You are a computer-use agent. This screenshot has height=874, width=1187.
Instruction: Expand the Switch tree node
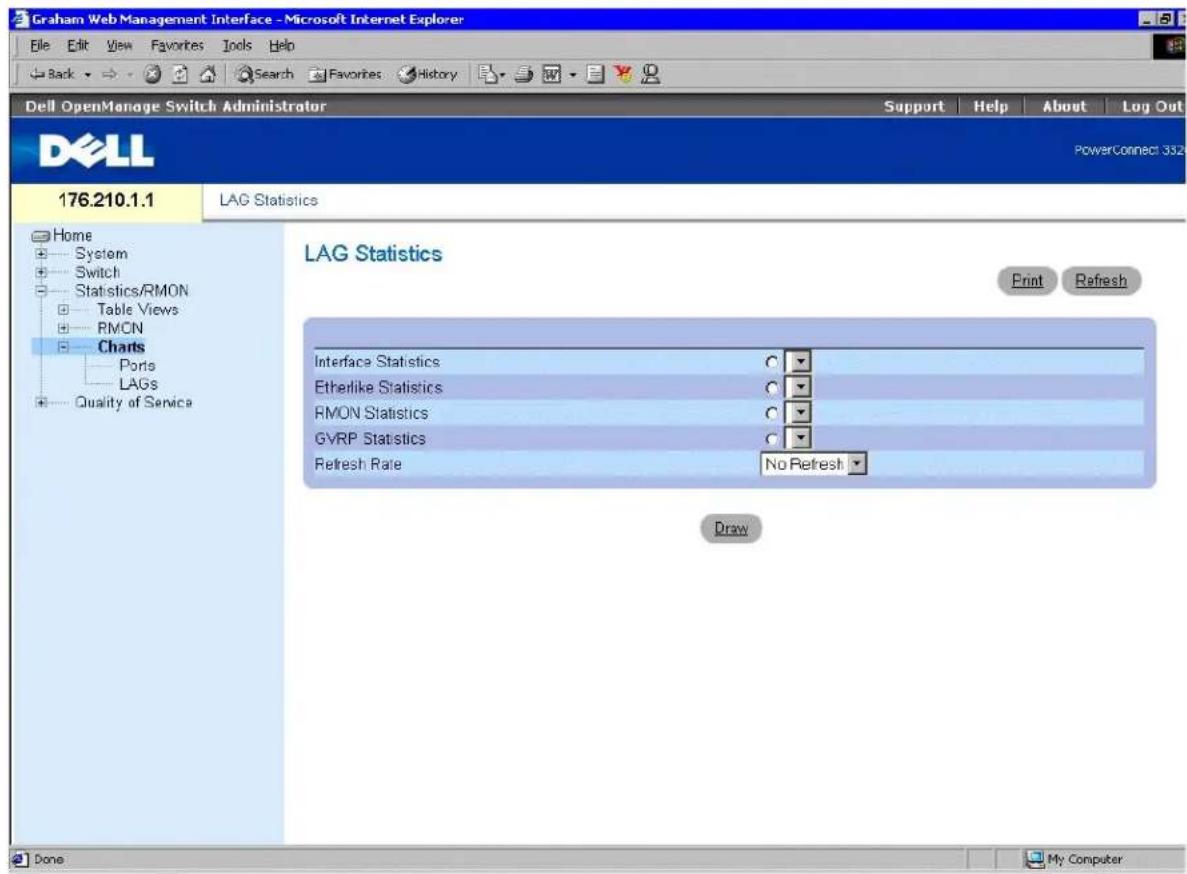[x=42, y=272]
